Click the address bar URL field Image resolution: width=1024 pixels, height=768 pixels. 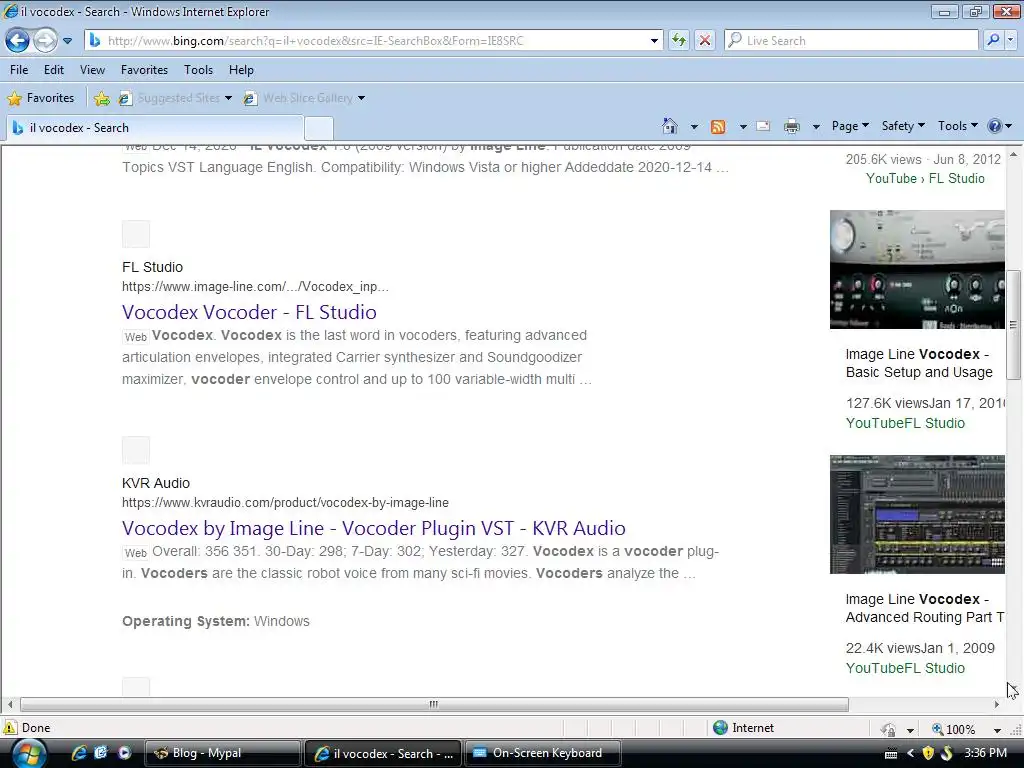tap(372, 40)
